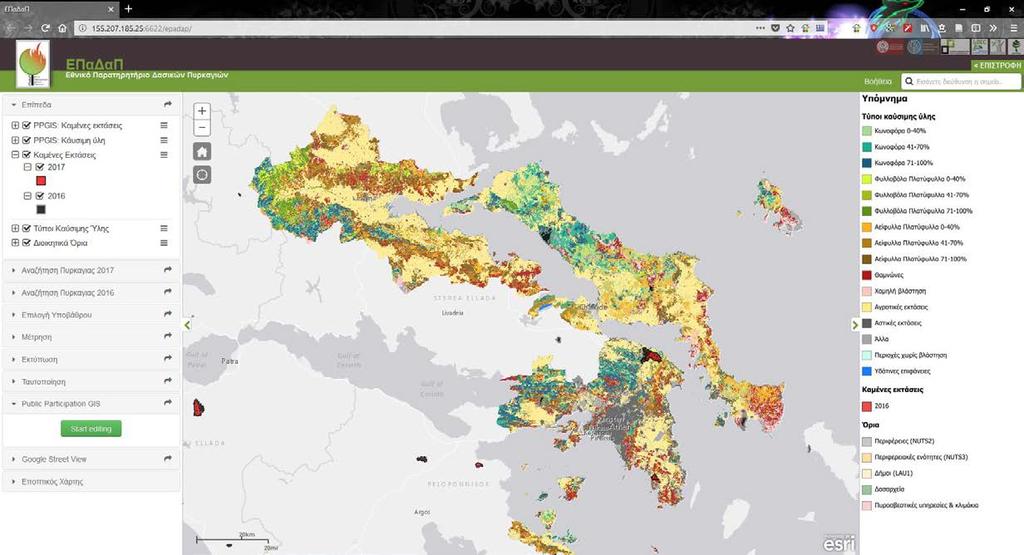Click the browser URL address bar
Image resolution: width=1024 pixels, height=555 pixels.
click(418, 28)
